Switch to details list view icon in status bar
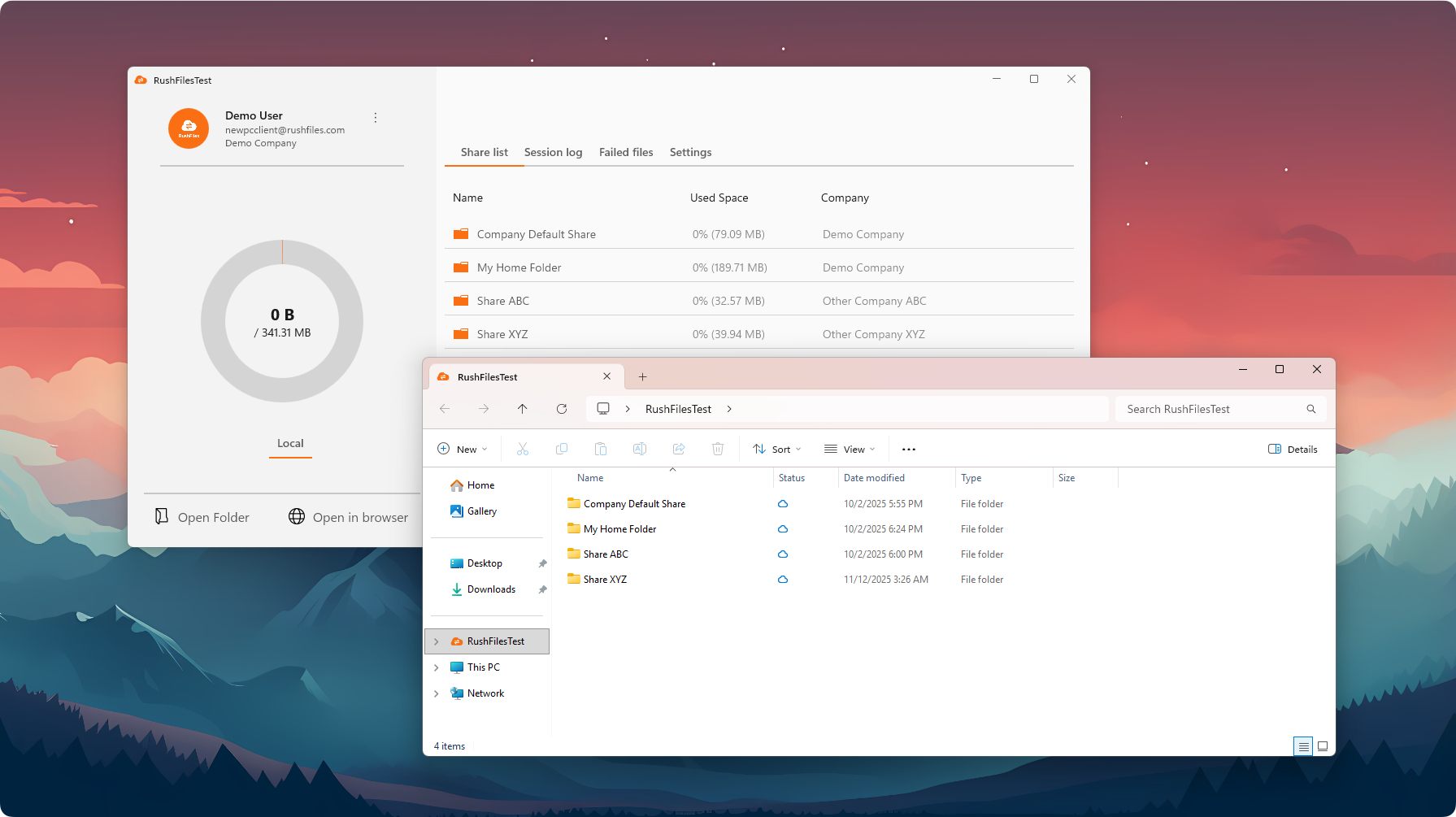This screenshot has width=1456, height=817. tap(1303, 746)
